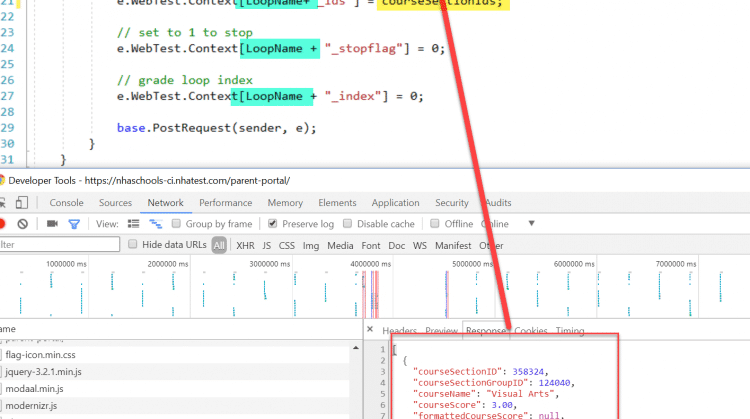Click the courseSectionID value 358324

pos(528,372)
